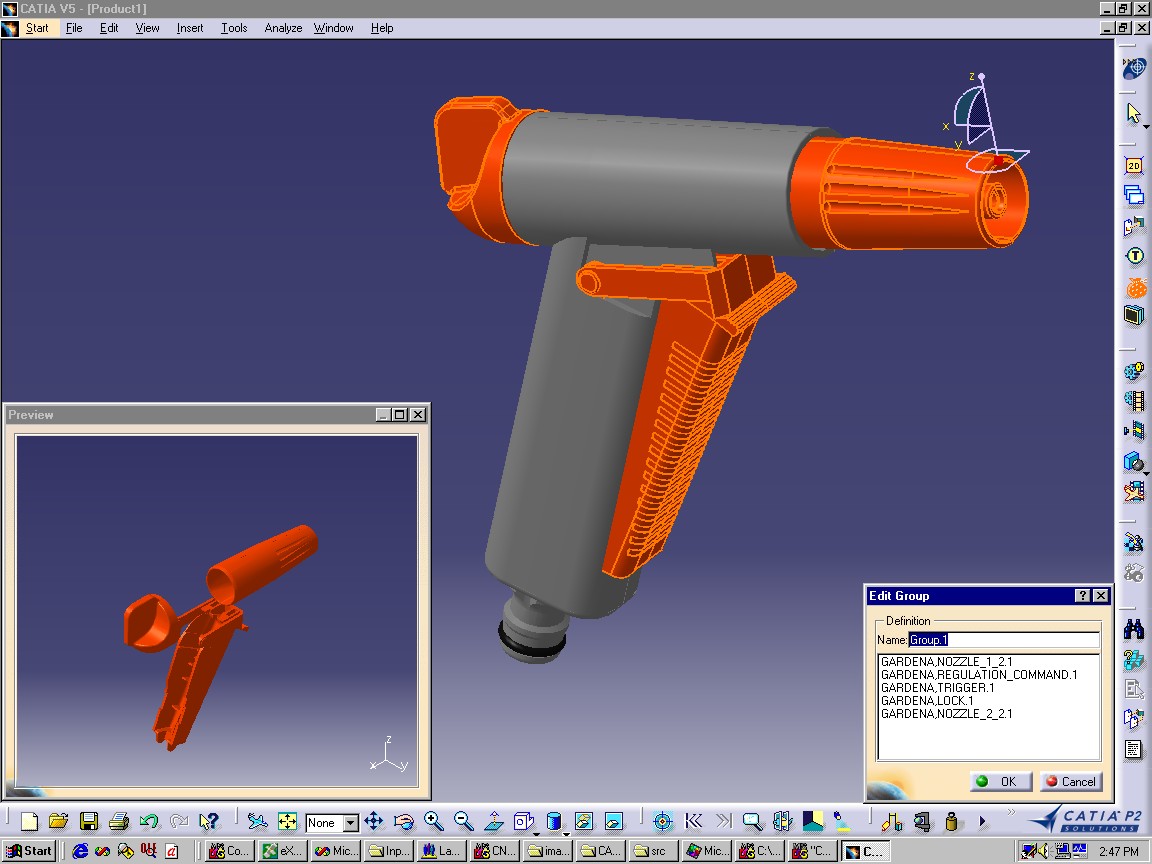Click the sectioning icon in bottom toolbar

[x=782, y=821]
